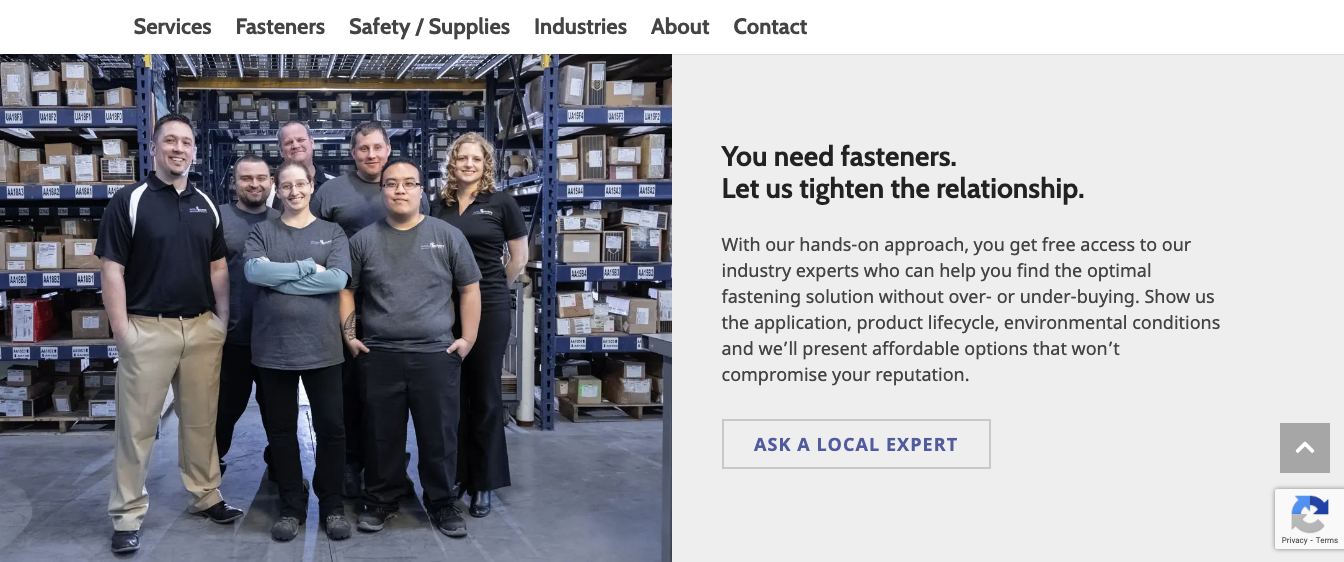The height and width of the screenshot is (562, 1344).
Task: Open the Services menu
Action: (x=173, y=27)
